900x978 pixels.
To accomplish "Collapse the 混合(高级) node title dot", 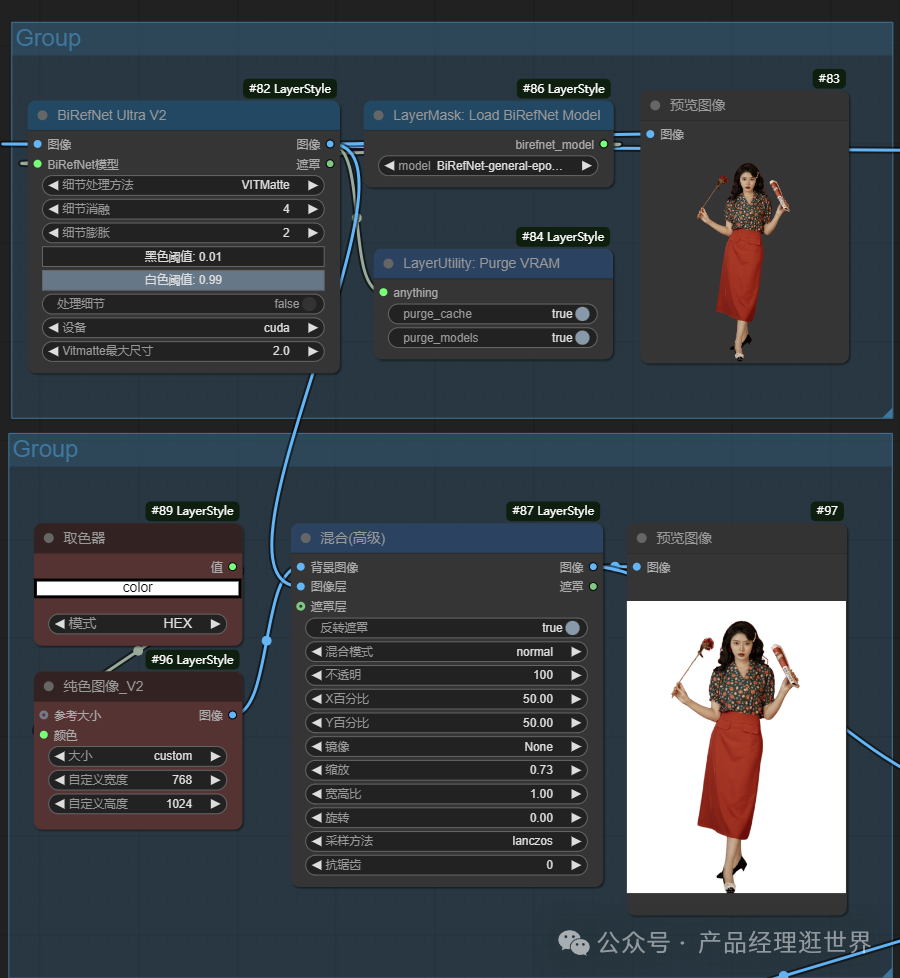I will pos(306,538).
